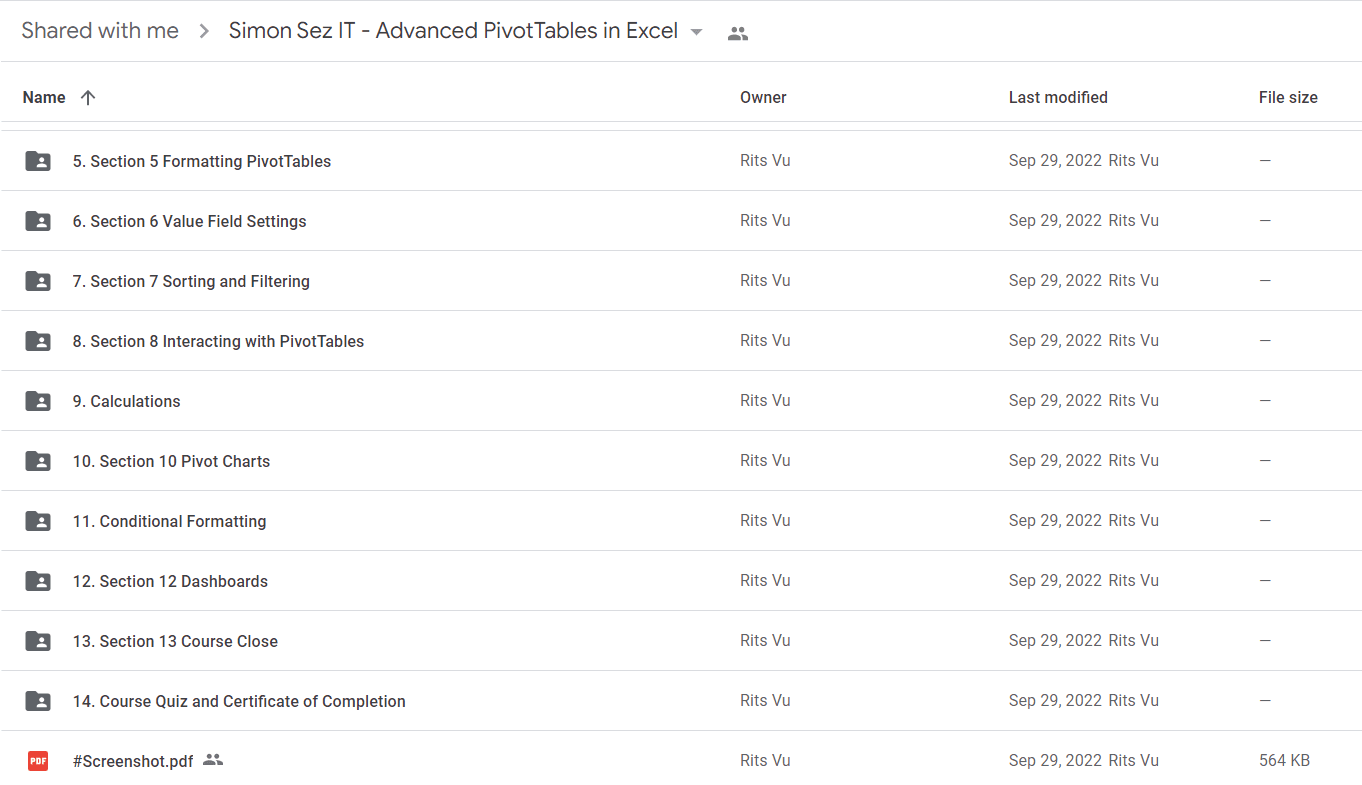Open the Simon Sez IT folder title menu
1362x785 pixels.
[x=453, y=31]
